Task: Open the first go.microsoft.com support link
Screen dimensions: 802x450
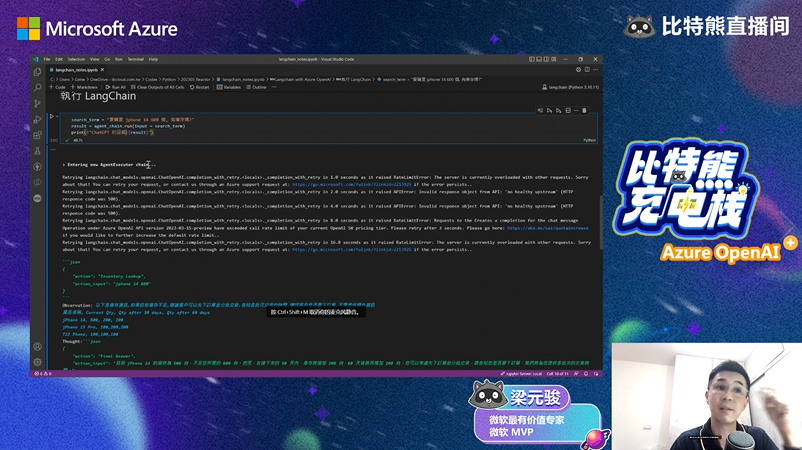Action: coord(352,185)
